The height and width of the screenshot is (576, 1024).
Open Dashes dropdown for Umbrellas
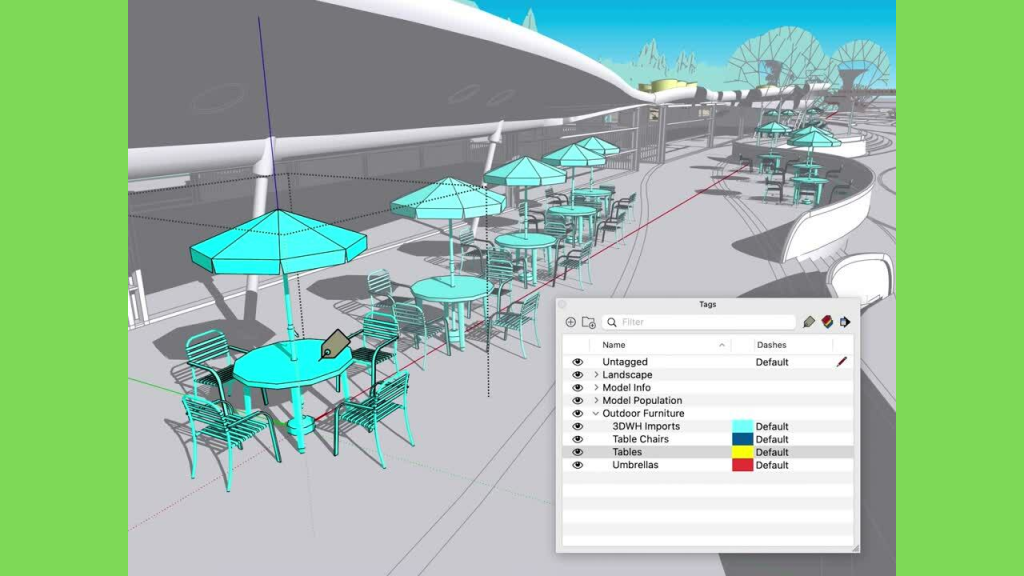coord(772,465)
